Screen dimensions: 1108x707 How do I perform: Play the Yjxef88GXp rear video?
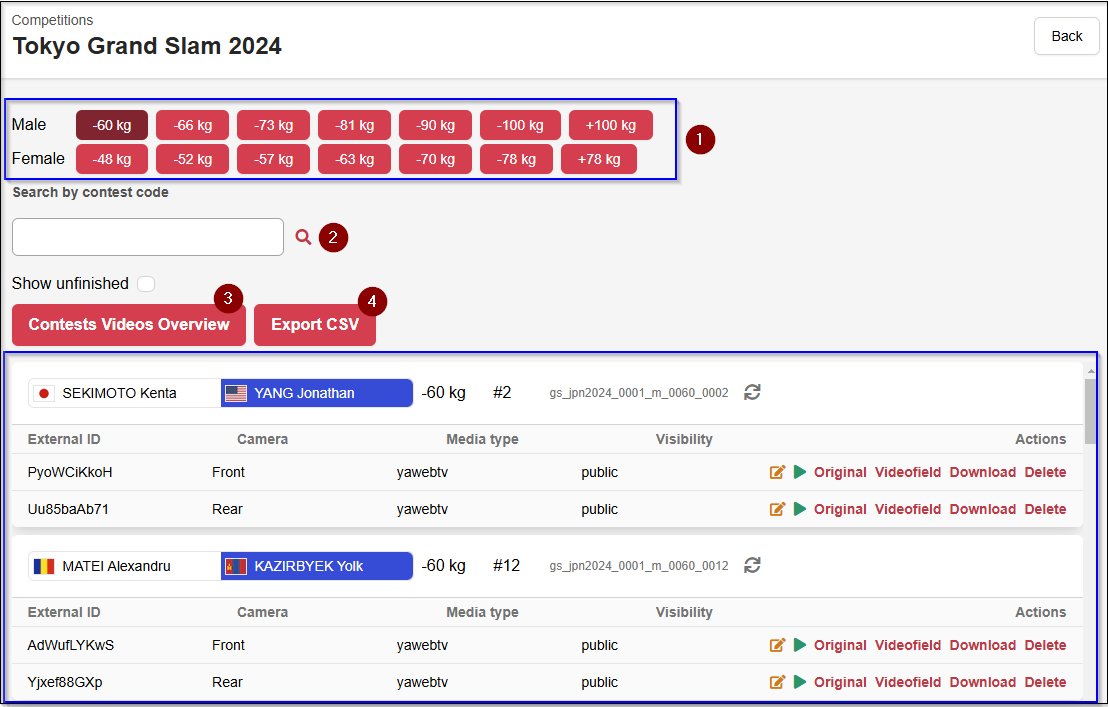[x=800, y=682]
